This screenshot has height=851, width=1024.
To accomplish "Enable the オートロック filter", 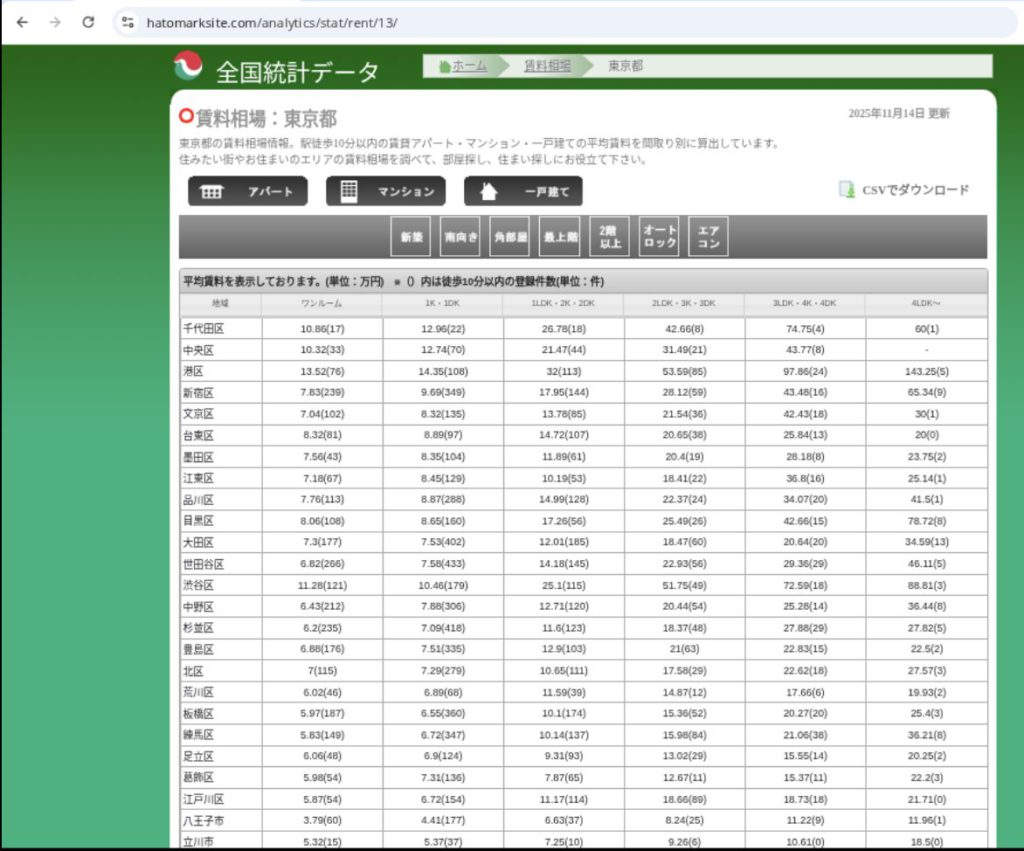I will [659, 237].
